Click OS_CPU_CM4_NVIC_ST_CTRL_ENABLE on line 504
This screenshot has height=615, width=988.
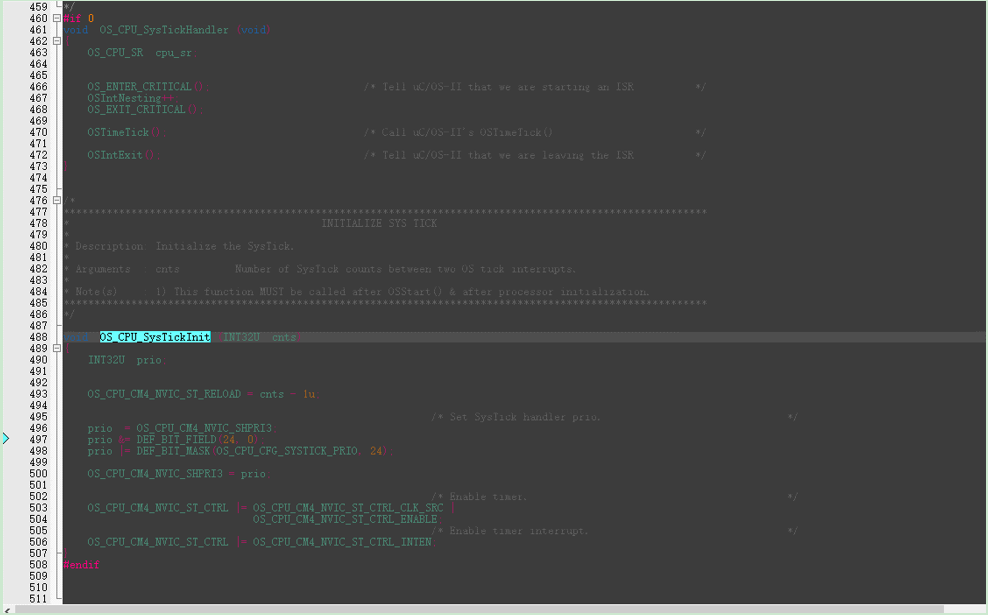coord(345,519)
